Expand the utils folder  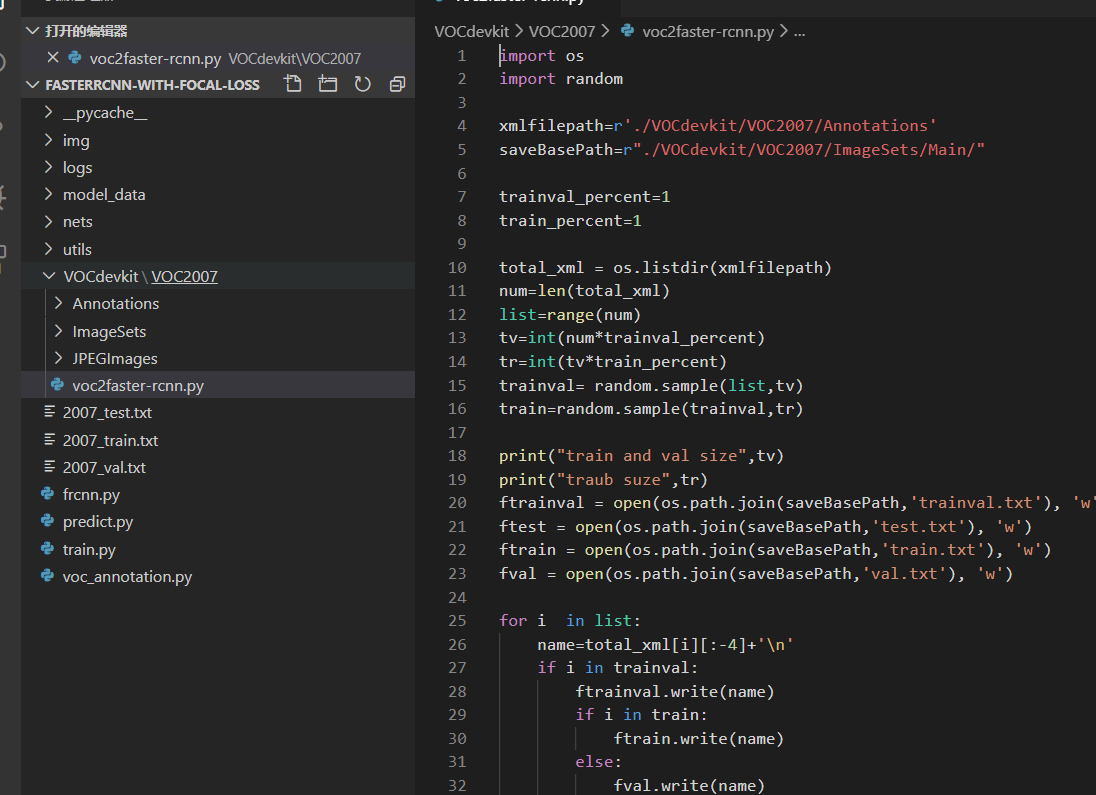[x=48, y=249]
